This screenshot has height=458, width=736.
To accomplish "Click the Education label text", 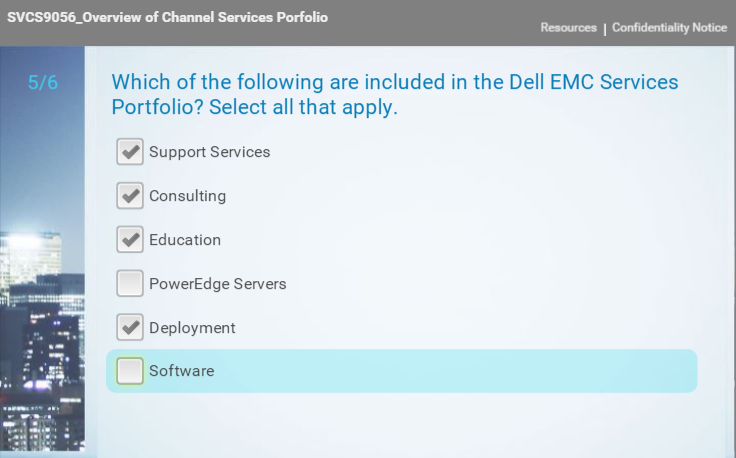I will [x=185, y=240].
